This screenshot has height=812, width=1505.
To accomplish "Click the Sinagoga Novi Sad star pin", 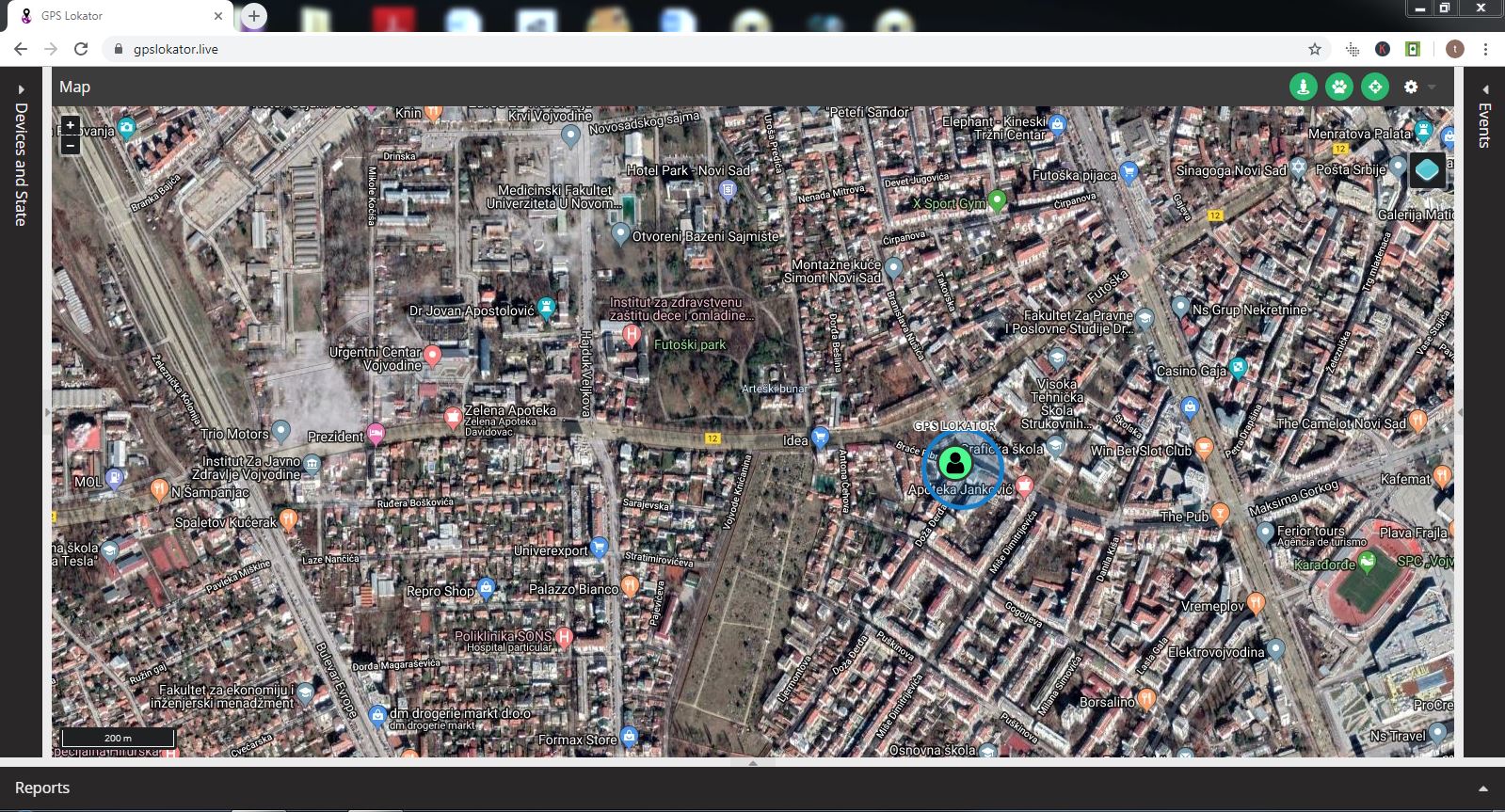I will (x=1299, y=168).
